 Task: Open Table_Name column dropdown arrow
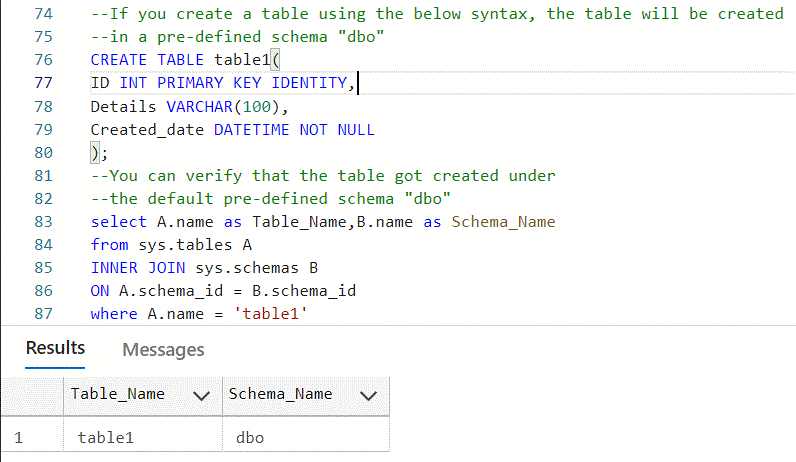point(201,395)
